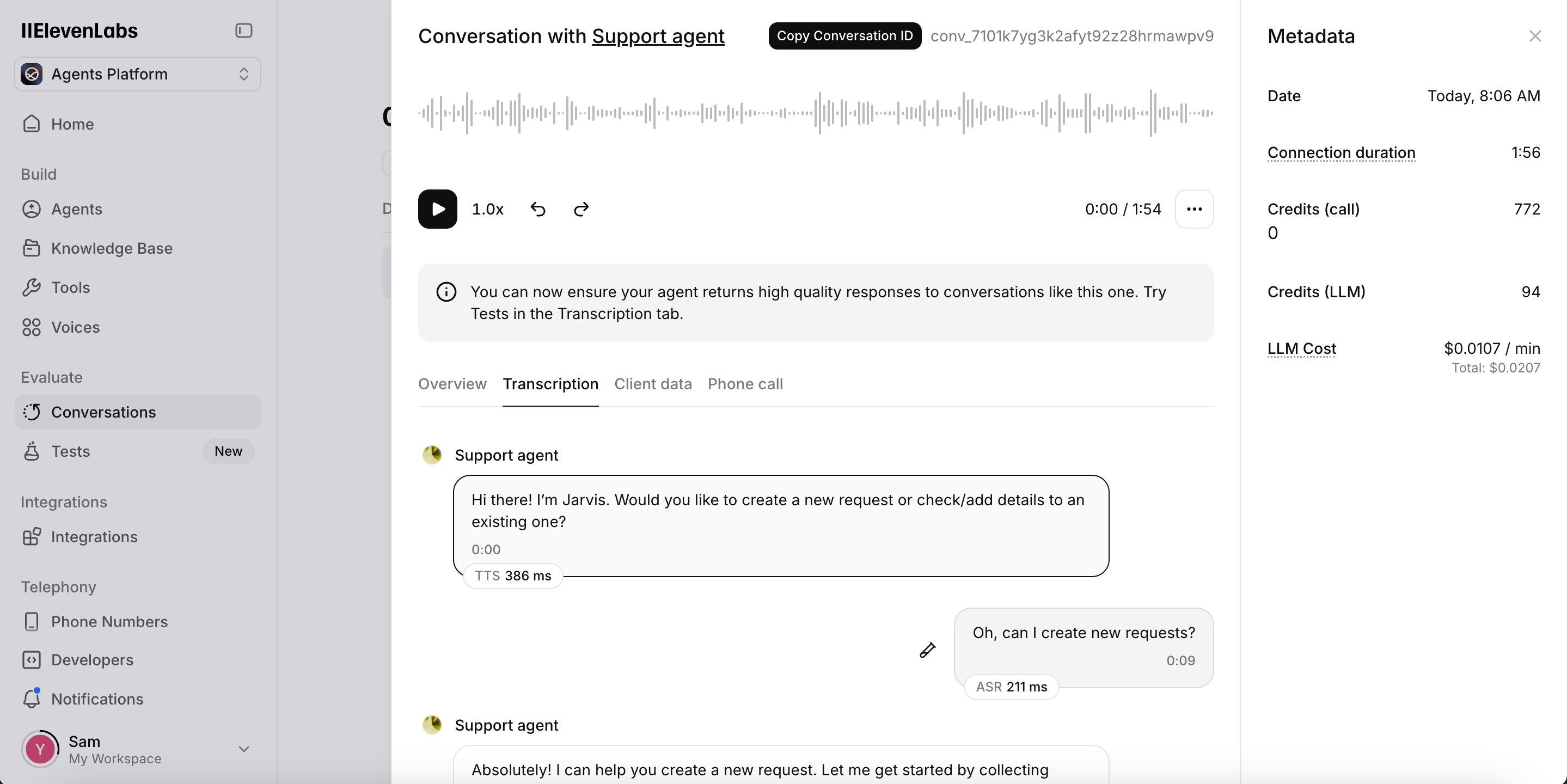This screenshot has width=1567, height=784.
Task: Click the pencil edit icon beside user message
Action: coord(927,650)
